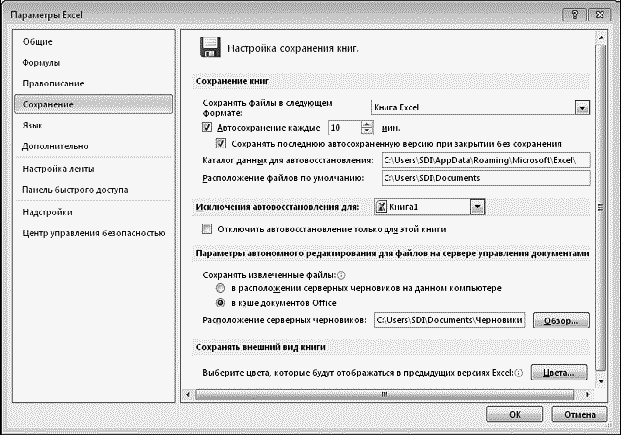The image size is (621, 435).
Task: Click the default file location path field
Action: coord(486,178)
